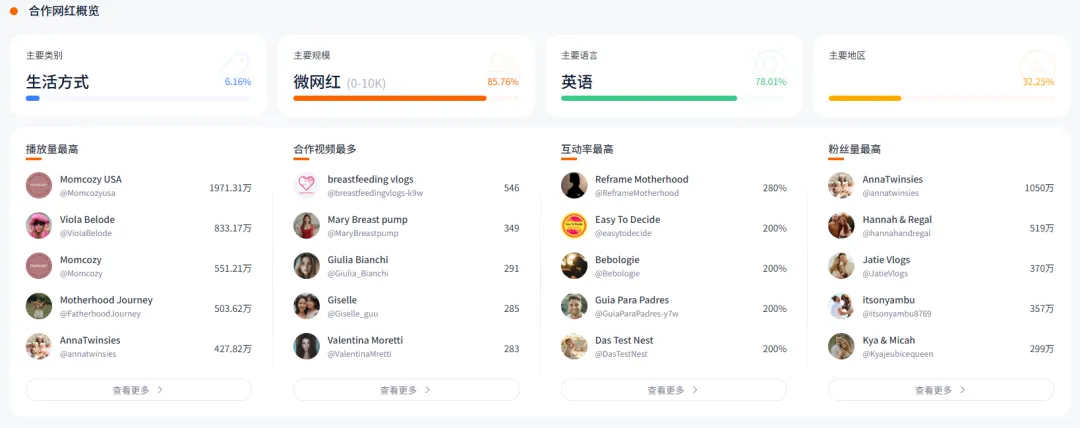The image size is (1080, 428).
Task: Click itsonyambu profile avatar
Action: [841, 306]
